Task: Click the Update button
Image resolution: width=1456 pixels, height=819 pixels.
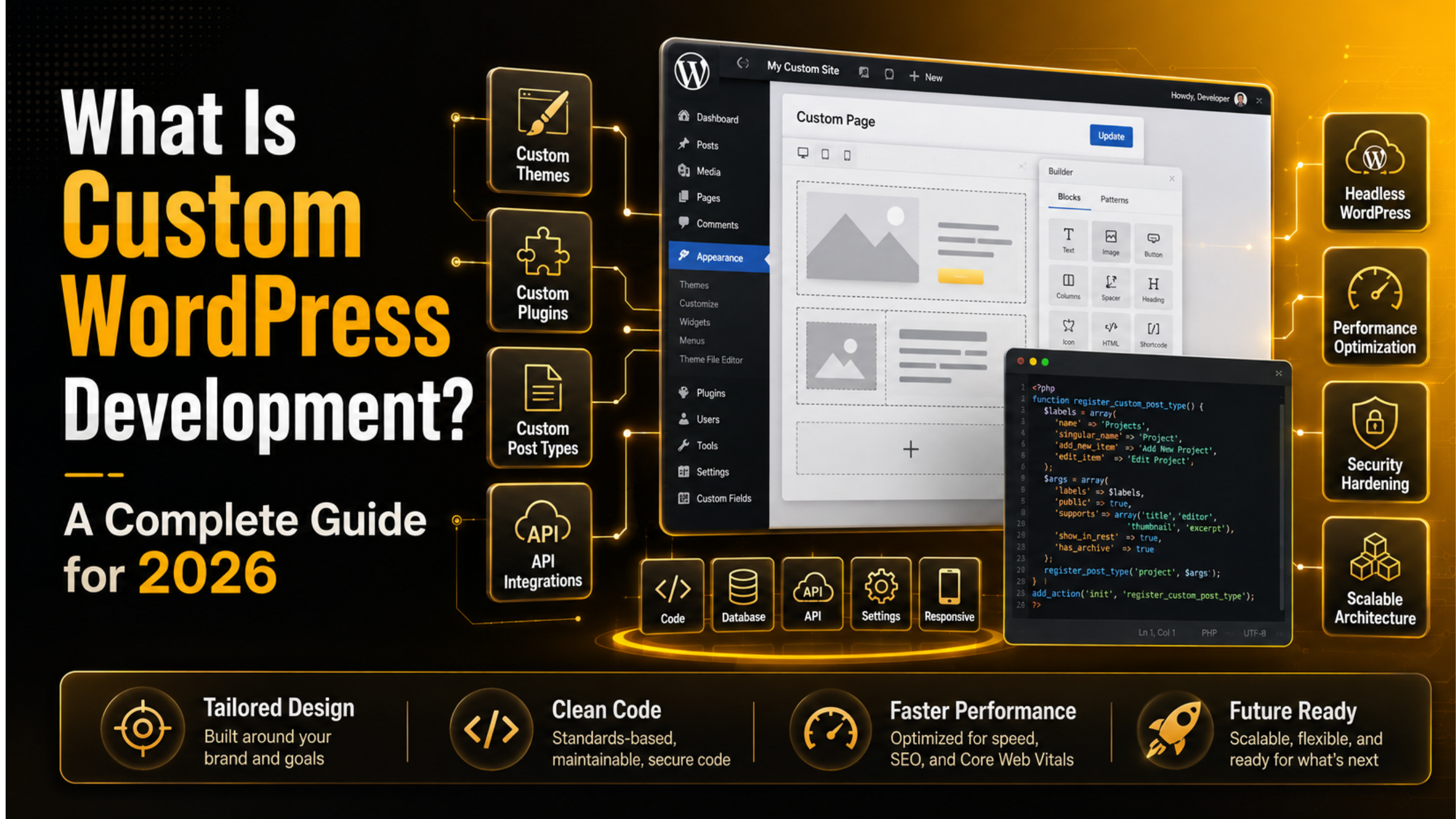Action: [x=1111, y=136]
